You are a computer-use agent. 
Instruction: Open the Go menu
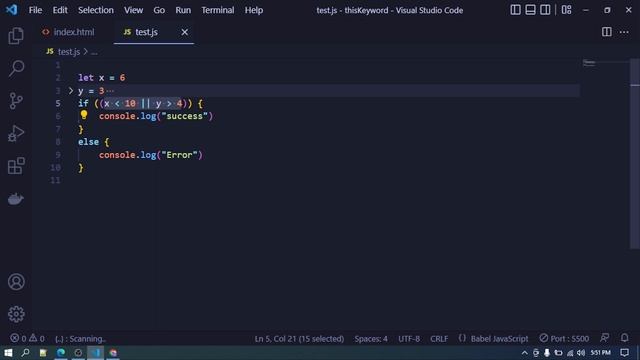(159, 10)
